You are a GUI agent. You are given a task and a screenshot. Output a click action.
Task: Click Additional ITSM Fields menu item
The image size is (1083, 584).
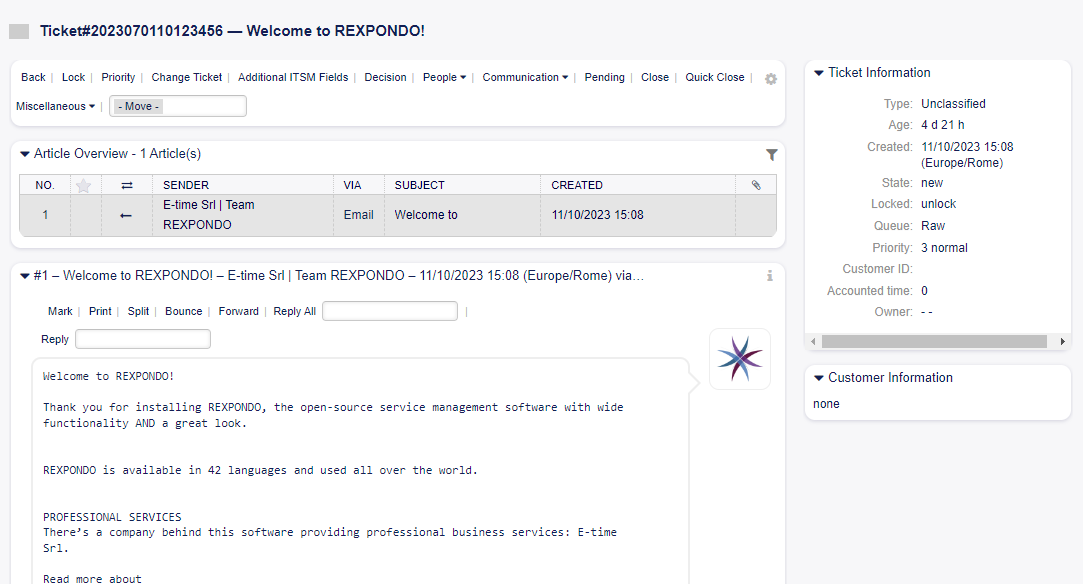click(x=293, y=77)
